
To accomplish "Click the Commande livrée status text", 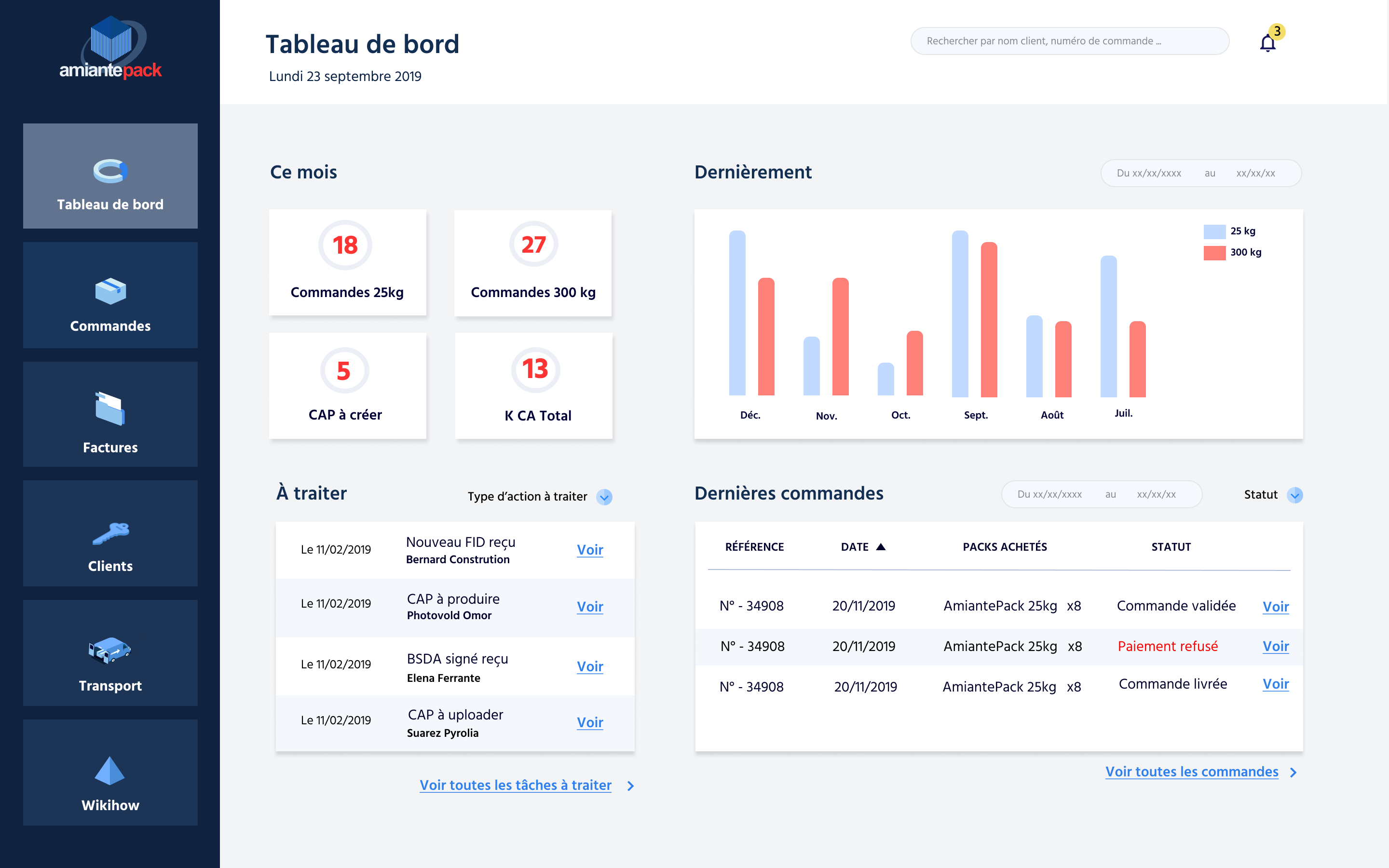I will [x=1172, y=684].
